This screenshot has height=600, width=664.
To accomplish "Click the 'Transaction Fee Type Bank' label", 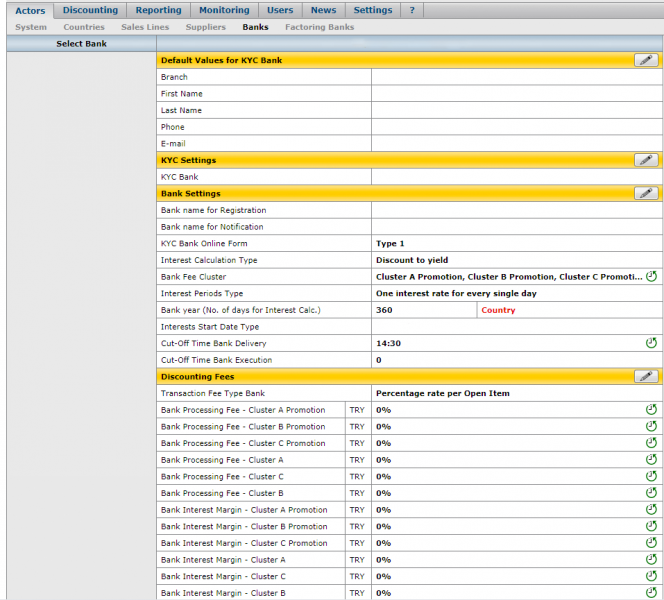I will pyautogui.click(x=213, y=393).
